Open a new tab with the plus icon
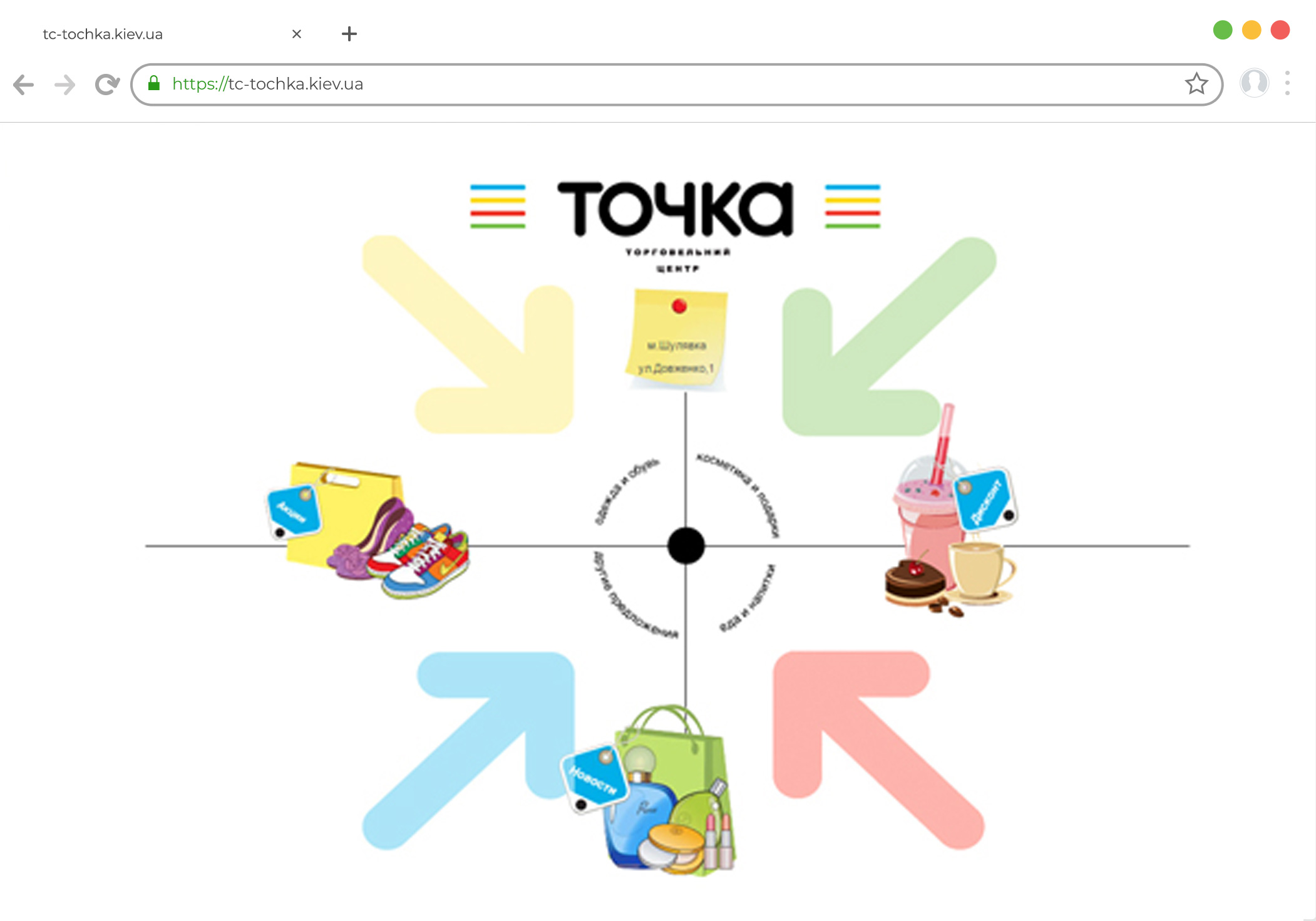The height and width of the screenshot is (921, 1316). pos(349,34)
